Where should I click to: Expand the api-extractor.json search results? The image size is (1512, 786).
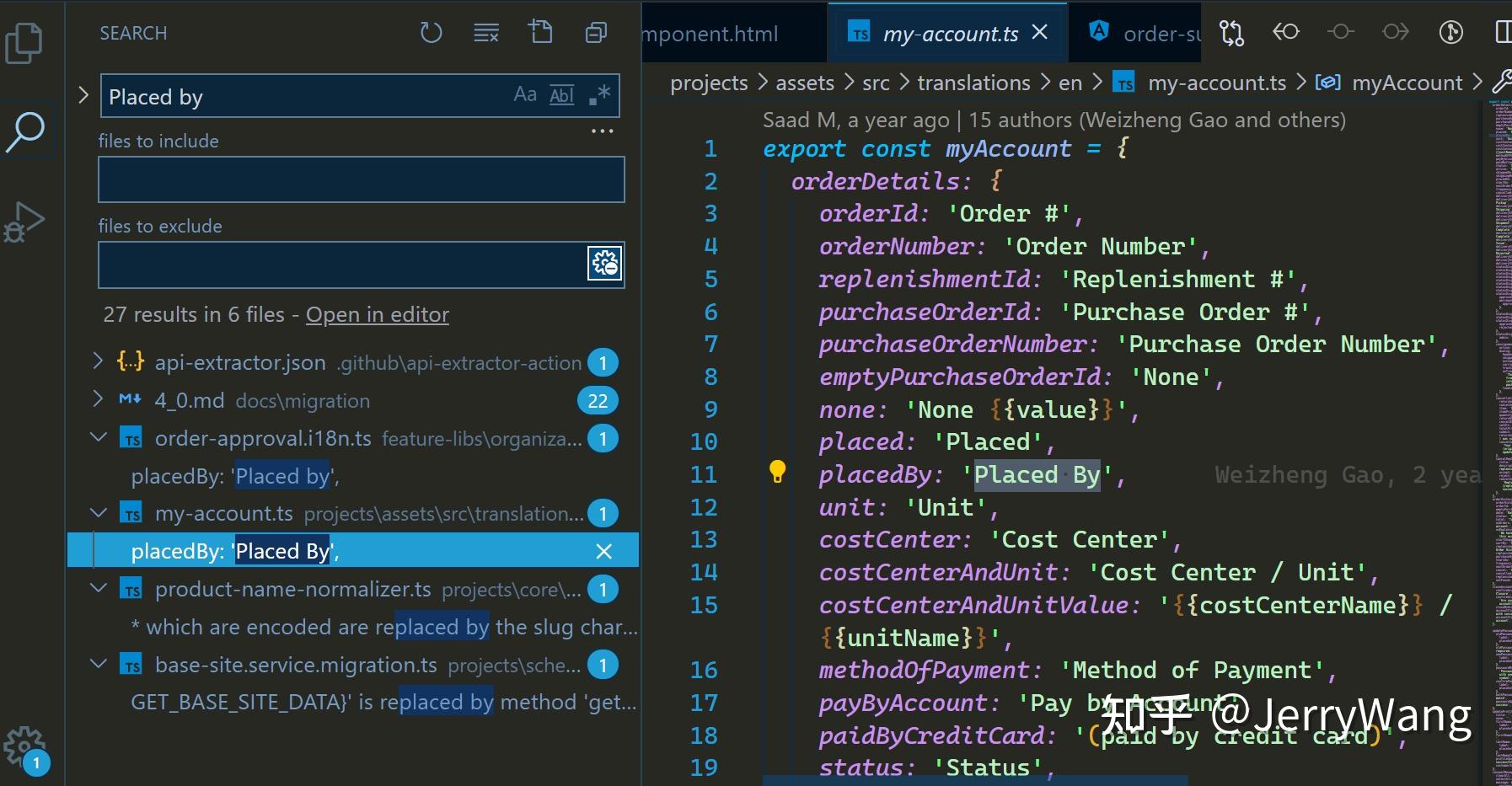(99, 362)
